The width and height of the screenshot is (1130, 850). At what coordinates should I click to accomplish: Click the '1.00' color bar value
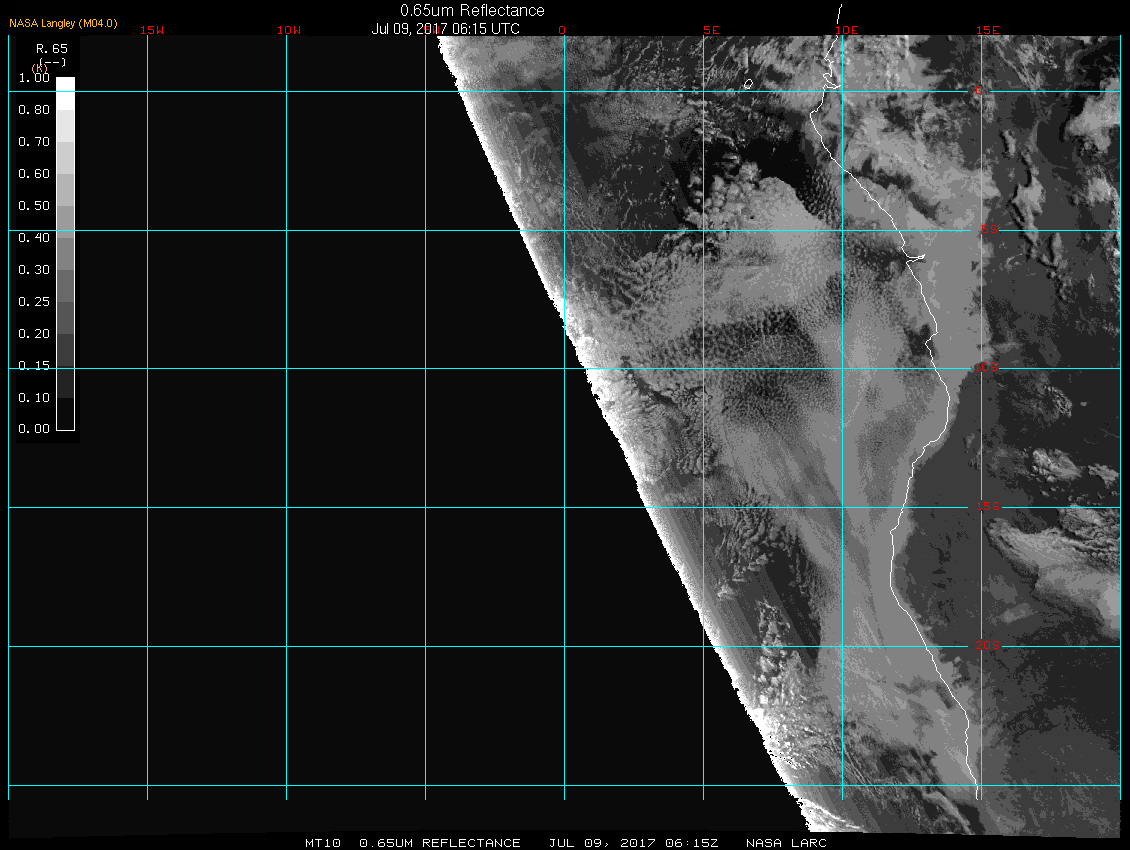(x=34, y=78)
